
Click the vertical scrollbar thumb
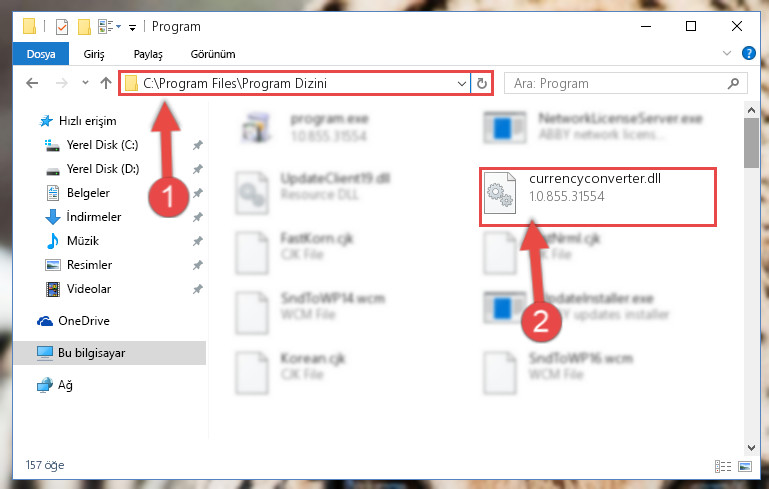click(x=751, y=143)
